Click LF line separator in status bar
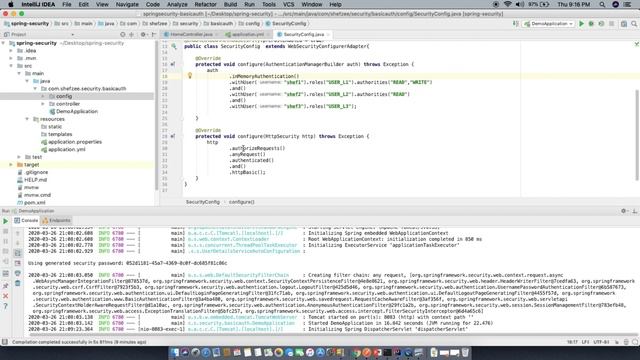 click(585, 342)
